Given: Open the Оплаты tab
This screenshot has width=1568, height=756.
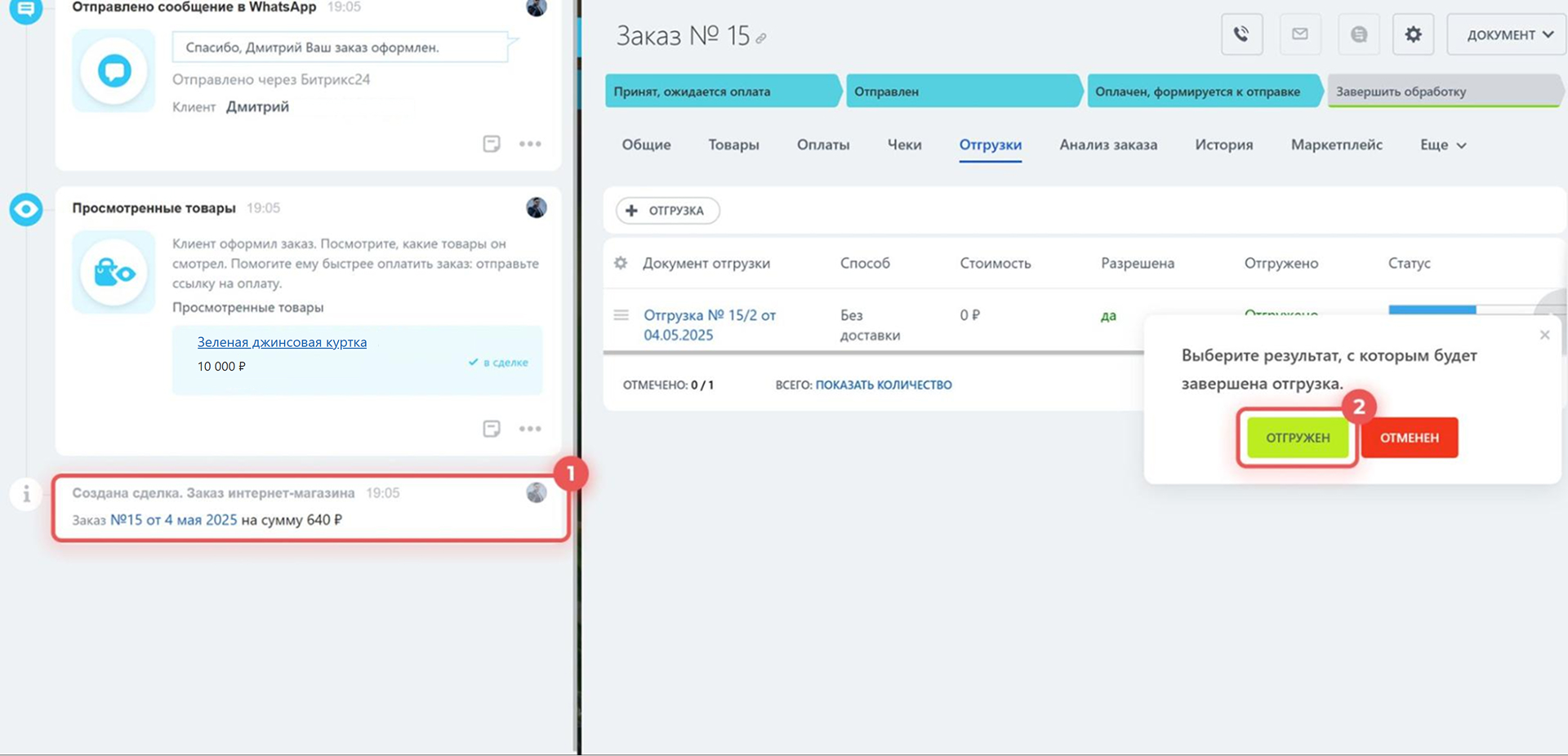Looking at the screenshot, I should point(822,145).
